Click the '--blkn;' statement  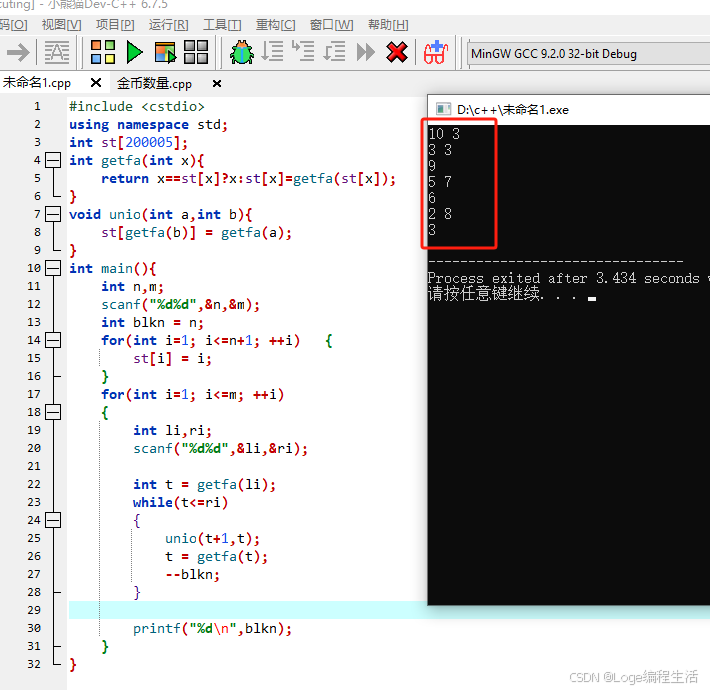(x=192, y=574)
